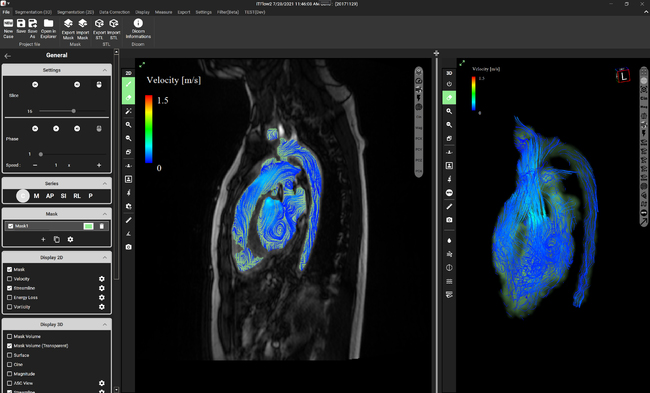Increase playback speed with plus button

click(99, 165)
